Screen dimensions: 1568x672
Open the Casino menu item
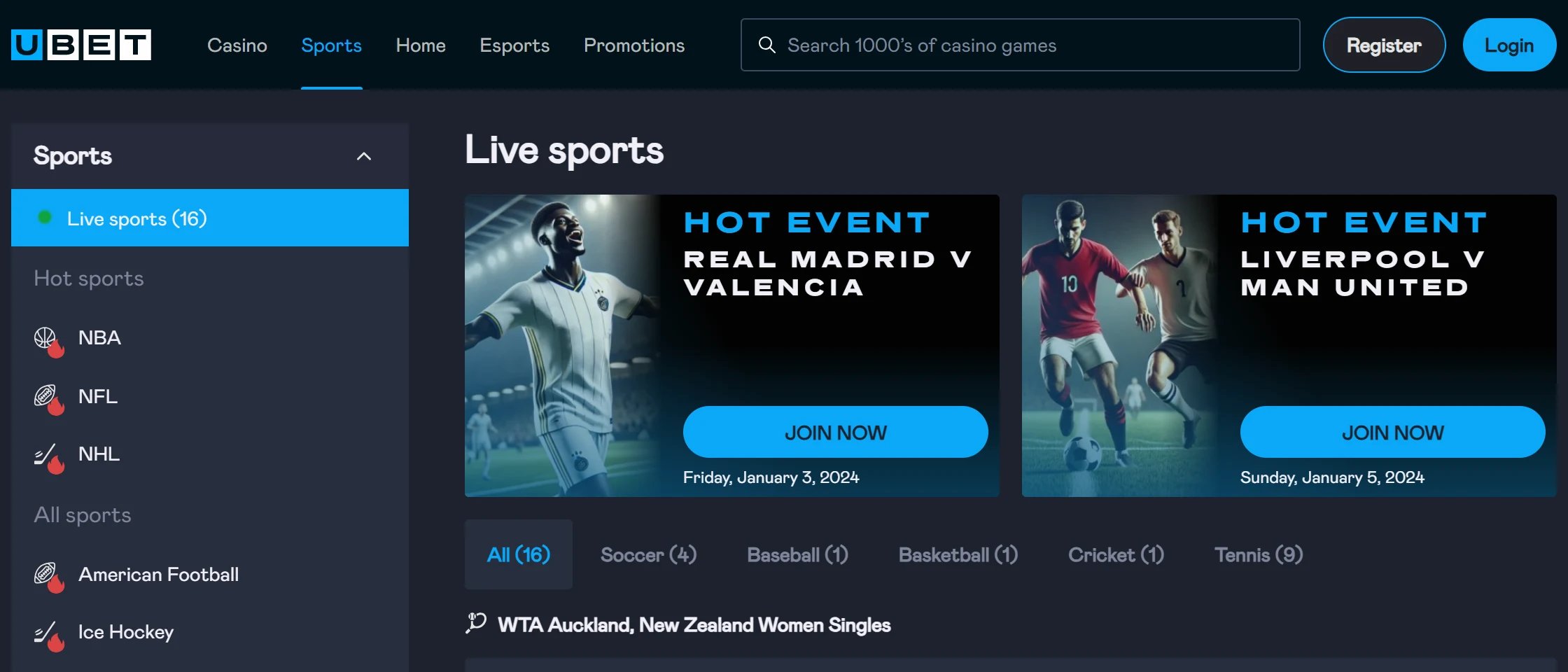tap(237, 45)
